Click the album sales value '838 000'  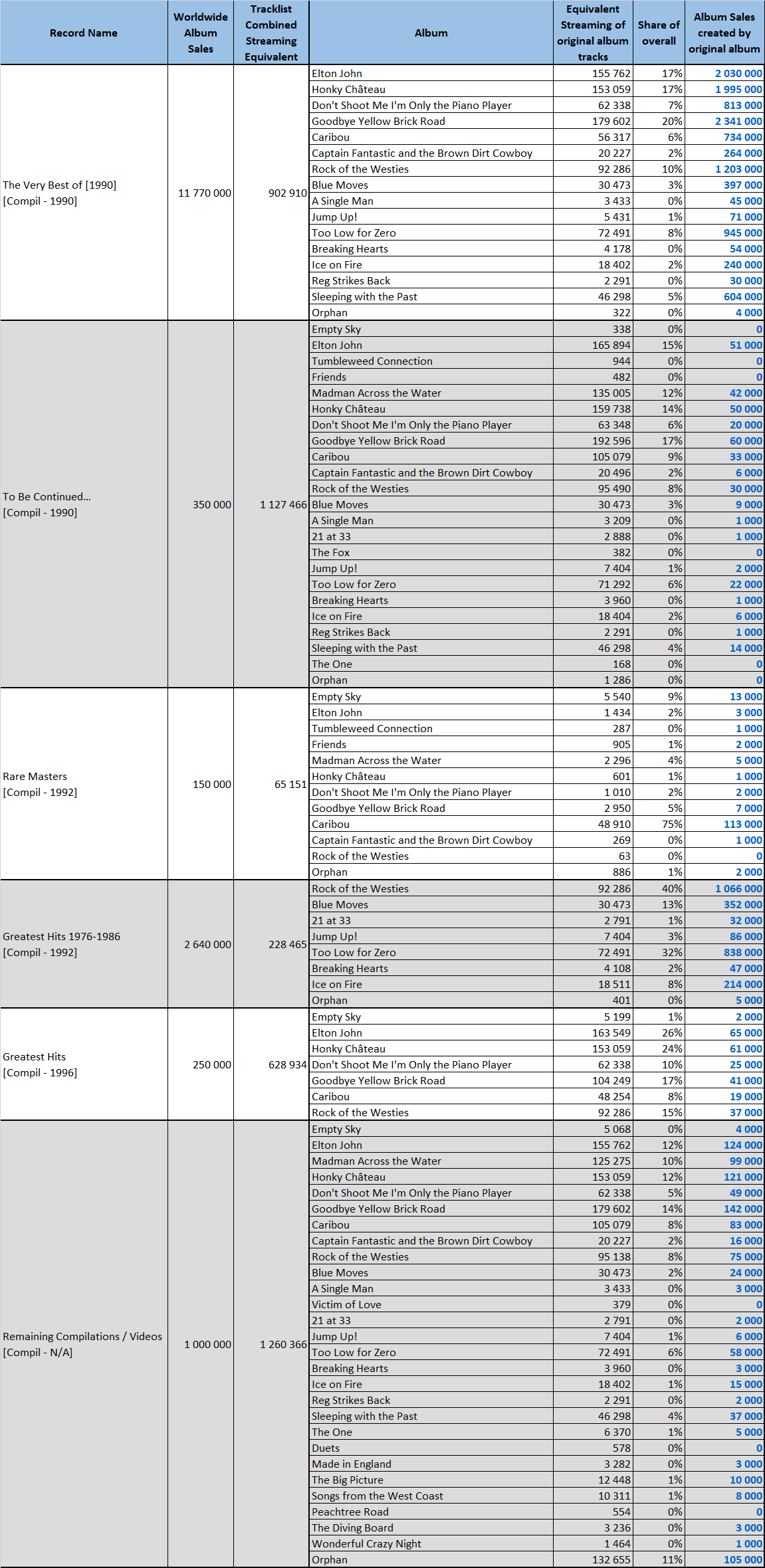coord(743,952)
